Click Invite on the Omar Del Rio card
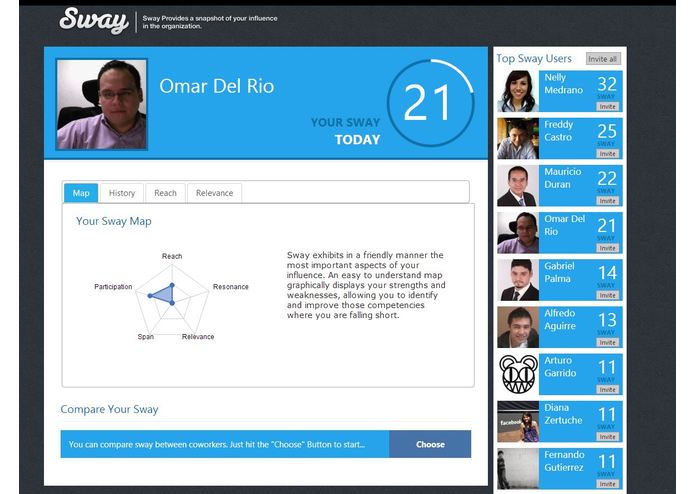 tap(607, 248)
